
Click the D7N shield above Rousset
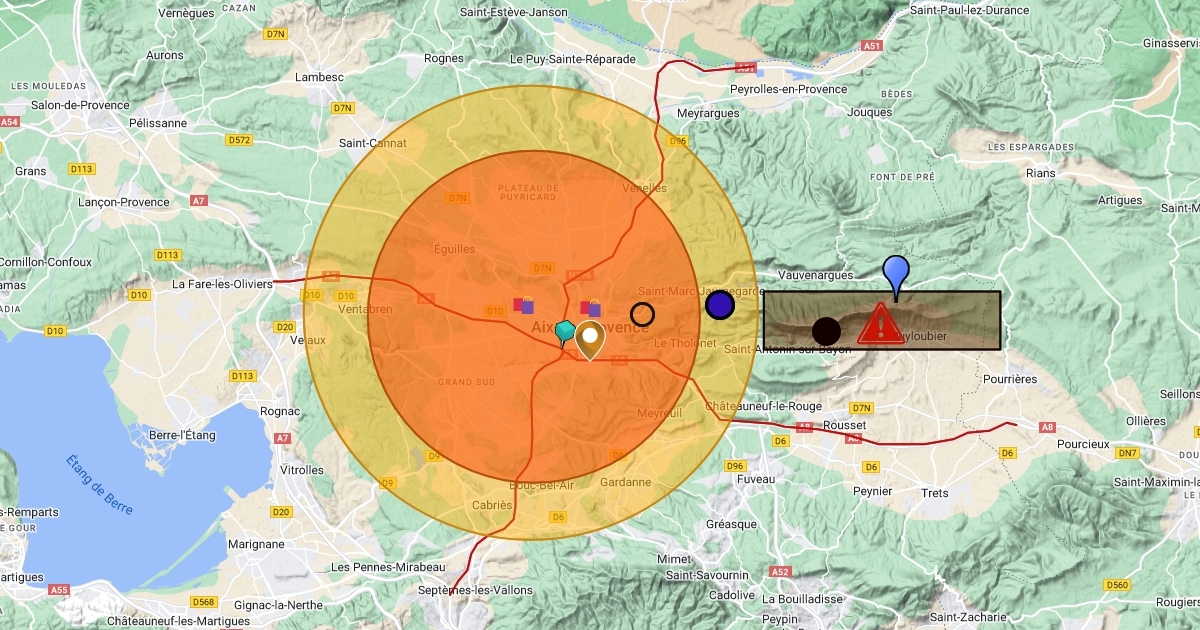coord(861,408)
